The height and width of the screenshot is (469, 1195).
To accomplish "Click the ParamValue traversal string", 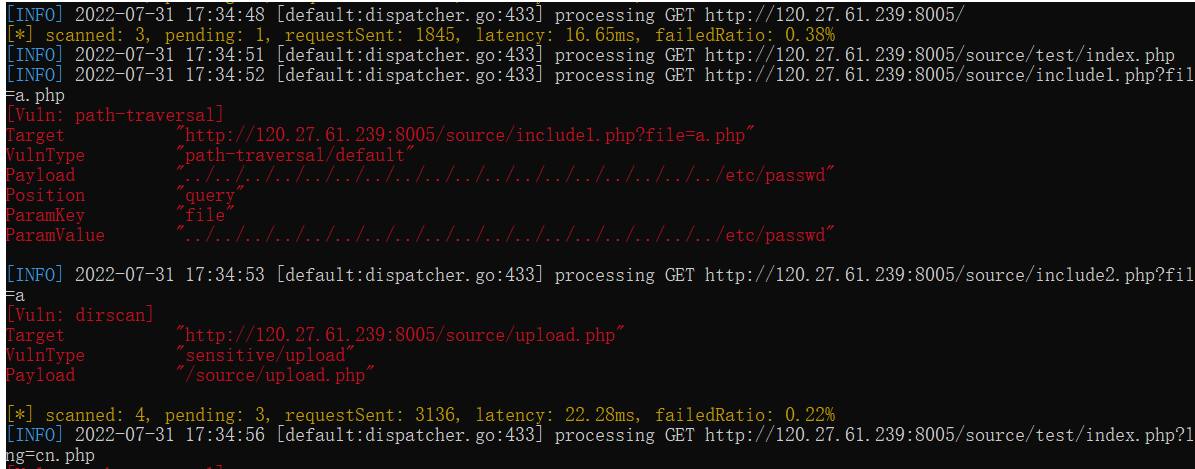I will tap(505, 235).
